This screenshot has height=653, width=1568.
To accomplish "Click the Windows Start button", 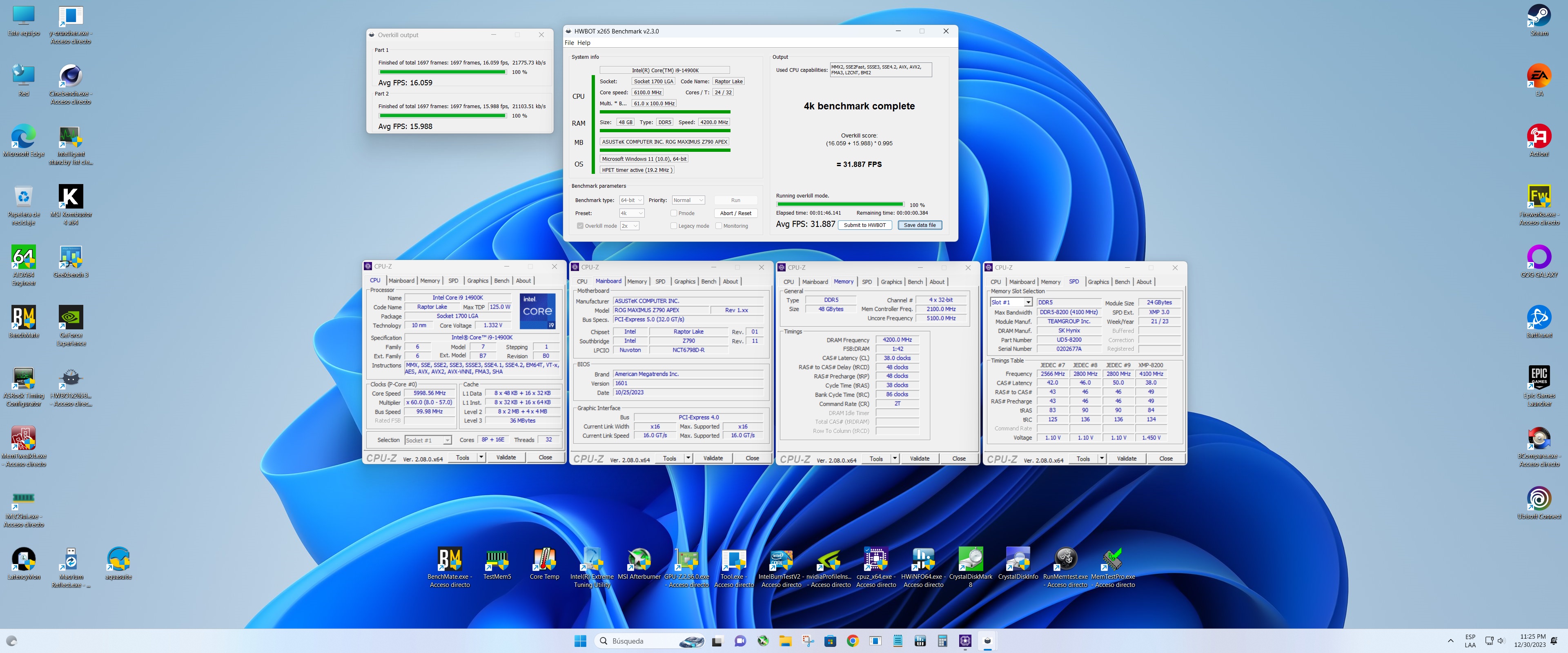I will (x=580, y=641).
